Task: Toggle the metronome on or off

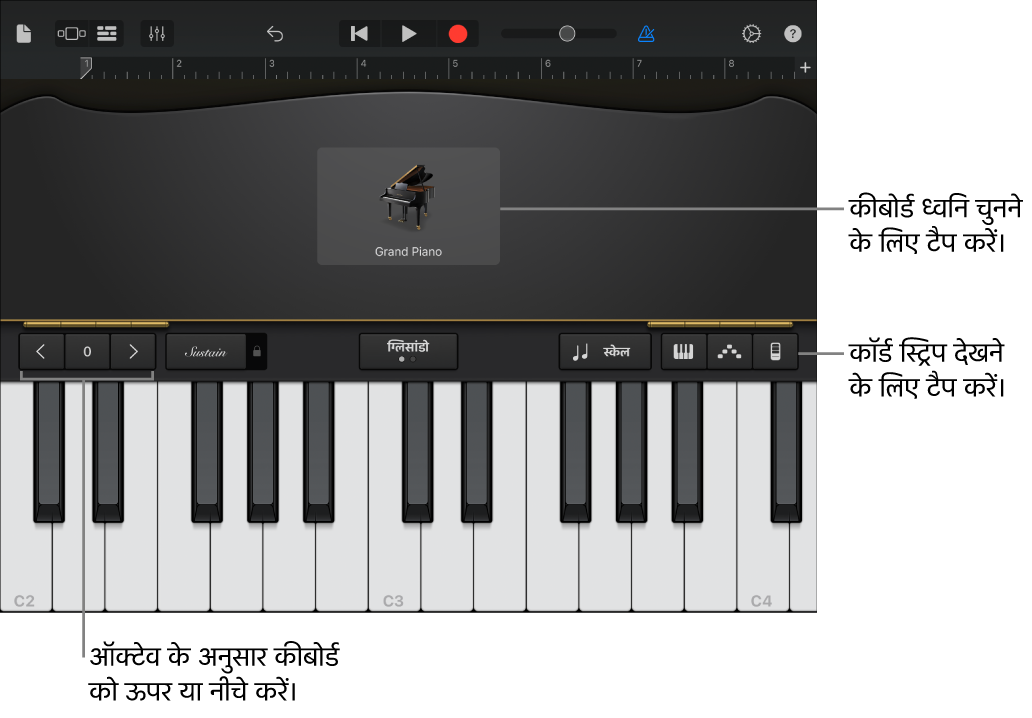Action: click(646, 34)
